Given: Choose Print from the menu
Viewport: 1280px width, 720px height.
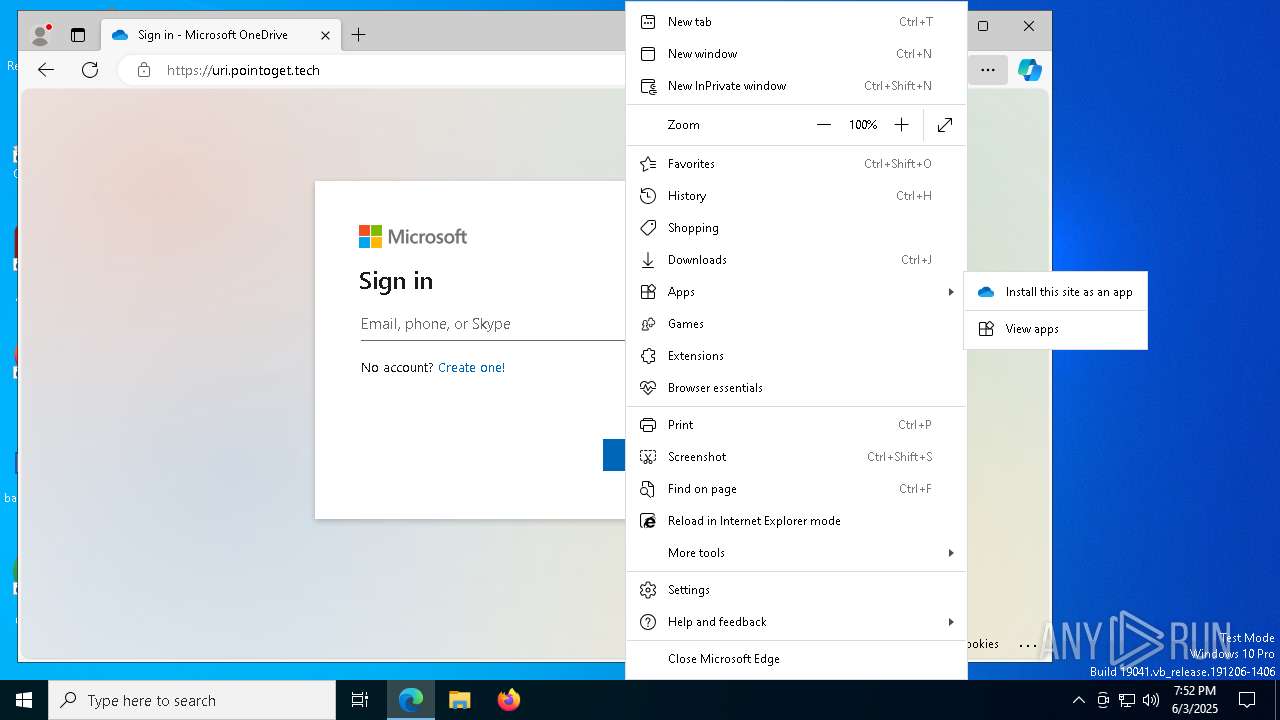Looking at the screenshot, I should (x=796, y=425).
